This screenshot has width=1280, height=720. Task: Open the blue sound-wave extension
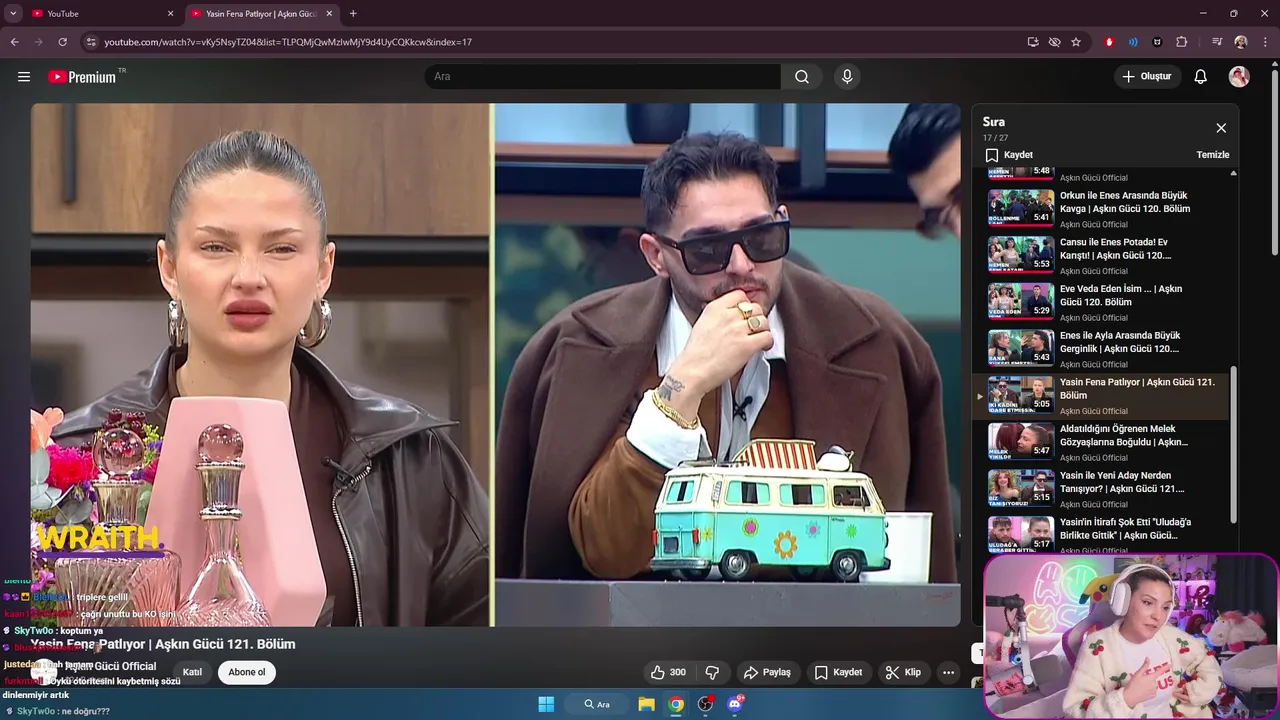[1133, 42]
